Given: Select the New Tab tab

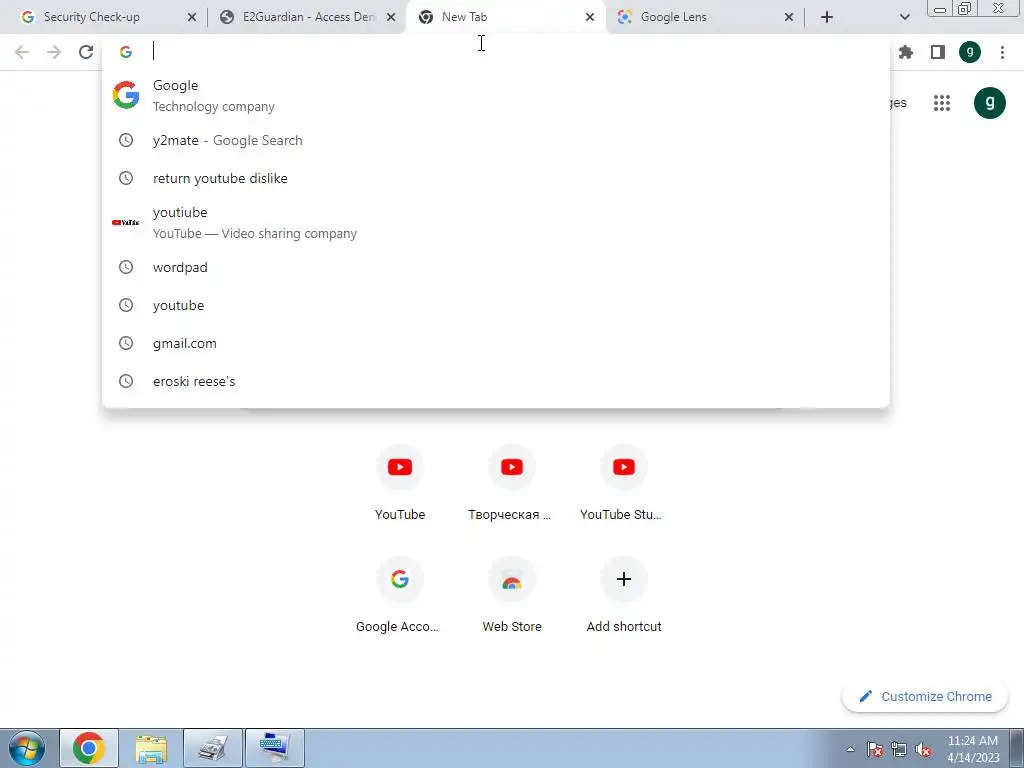Looking at the screenshot, I should (x=506, y=17).
